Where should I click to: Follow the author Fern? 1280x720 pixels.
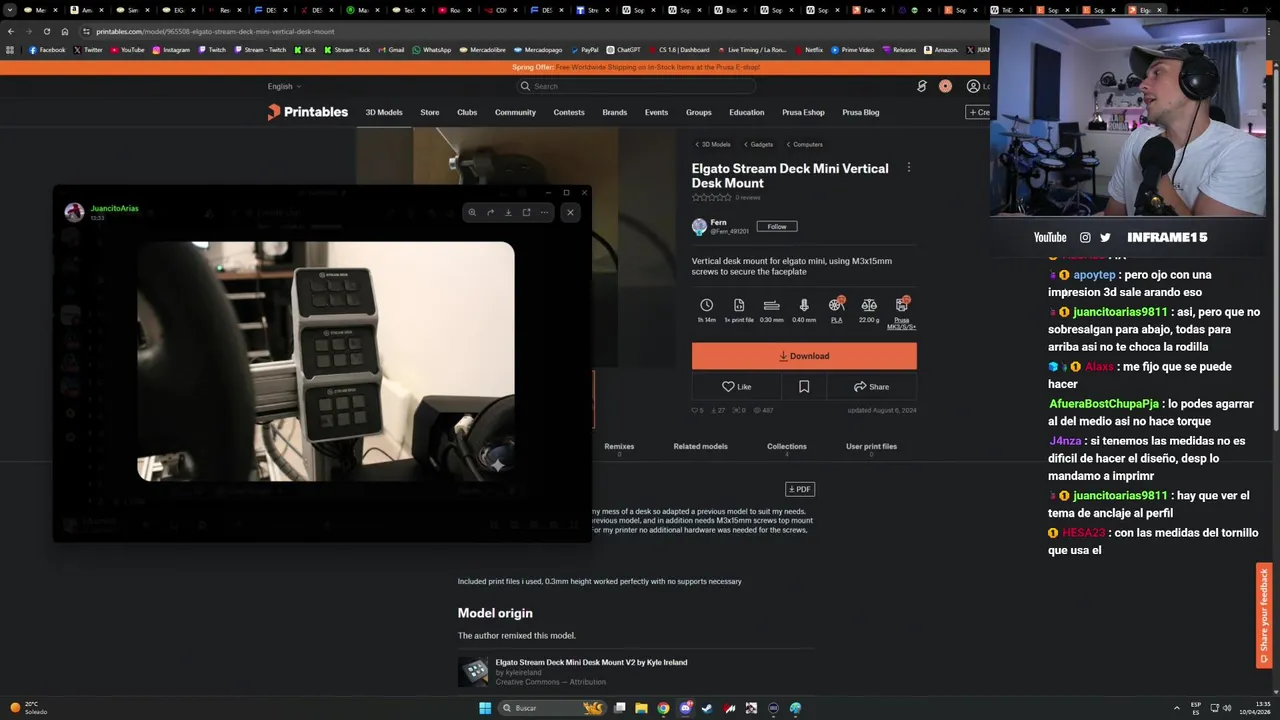click(x=777, y=227)
